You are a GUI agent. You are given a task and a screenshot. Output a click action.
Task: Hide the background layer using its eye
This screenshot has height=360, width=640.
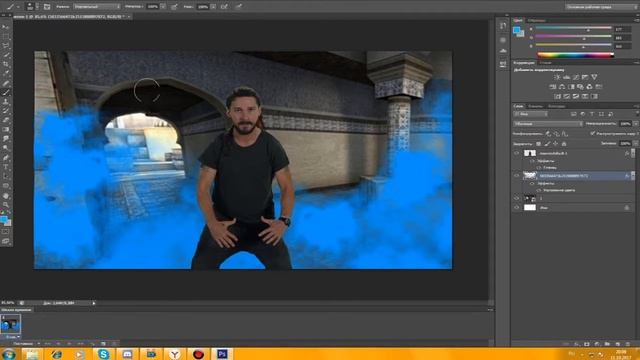(x=516, y=207)
